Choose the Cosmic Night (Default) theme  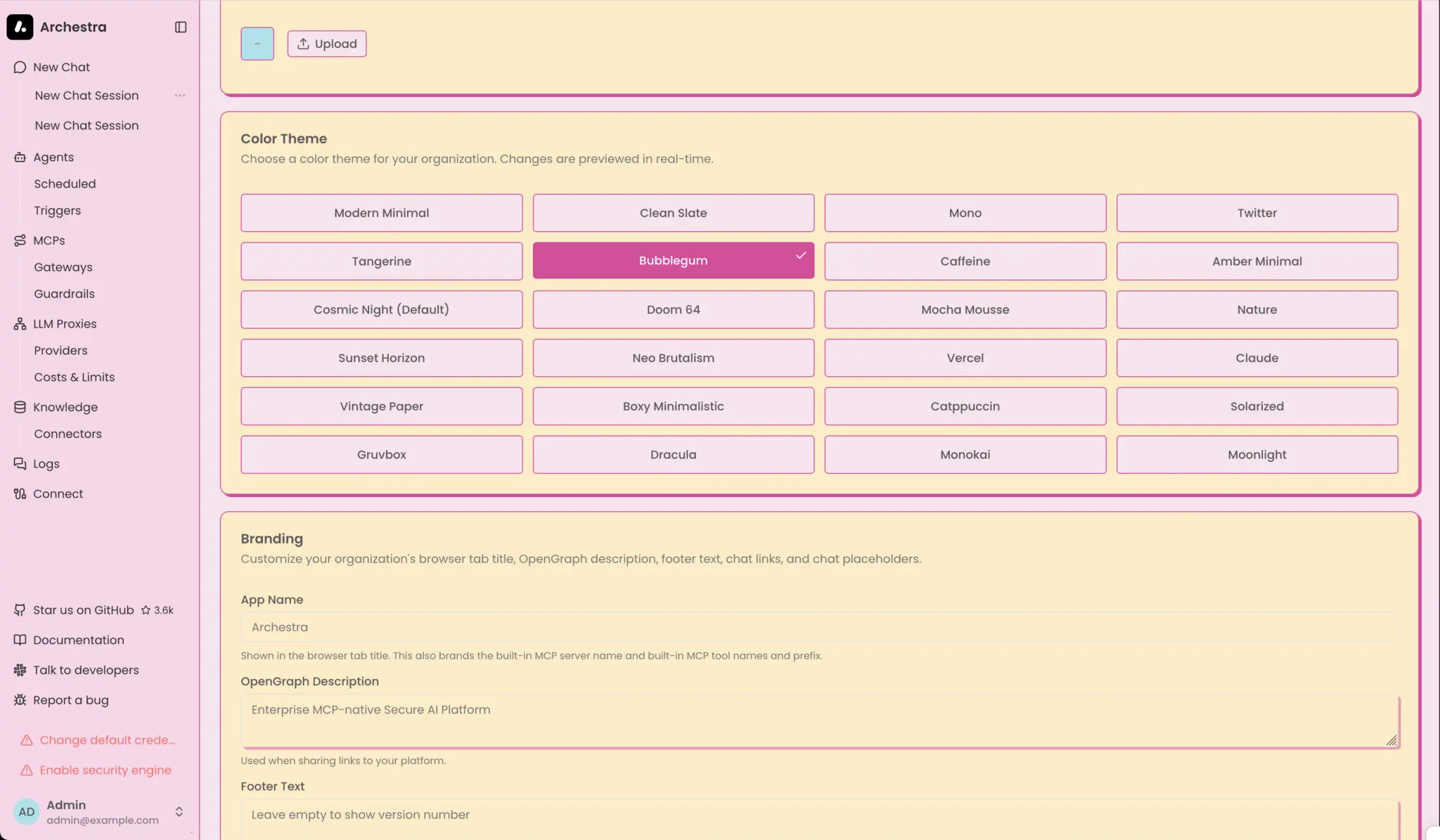pyautogui.click(x=381, y=309)
